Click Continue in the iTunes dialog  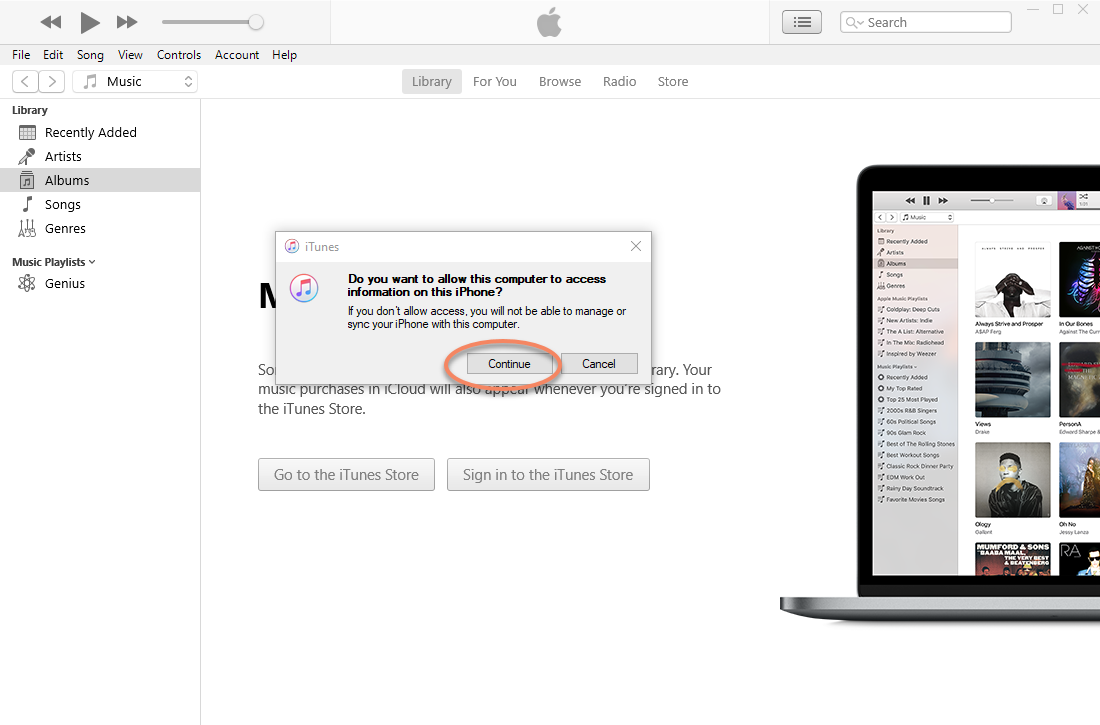tap(509, 364)
